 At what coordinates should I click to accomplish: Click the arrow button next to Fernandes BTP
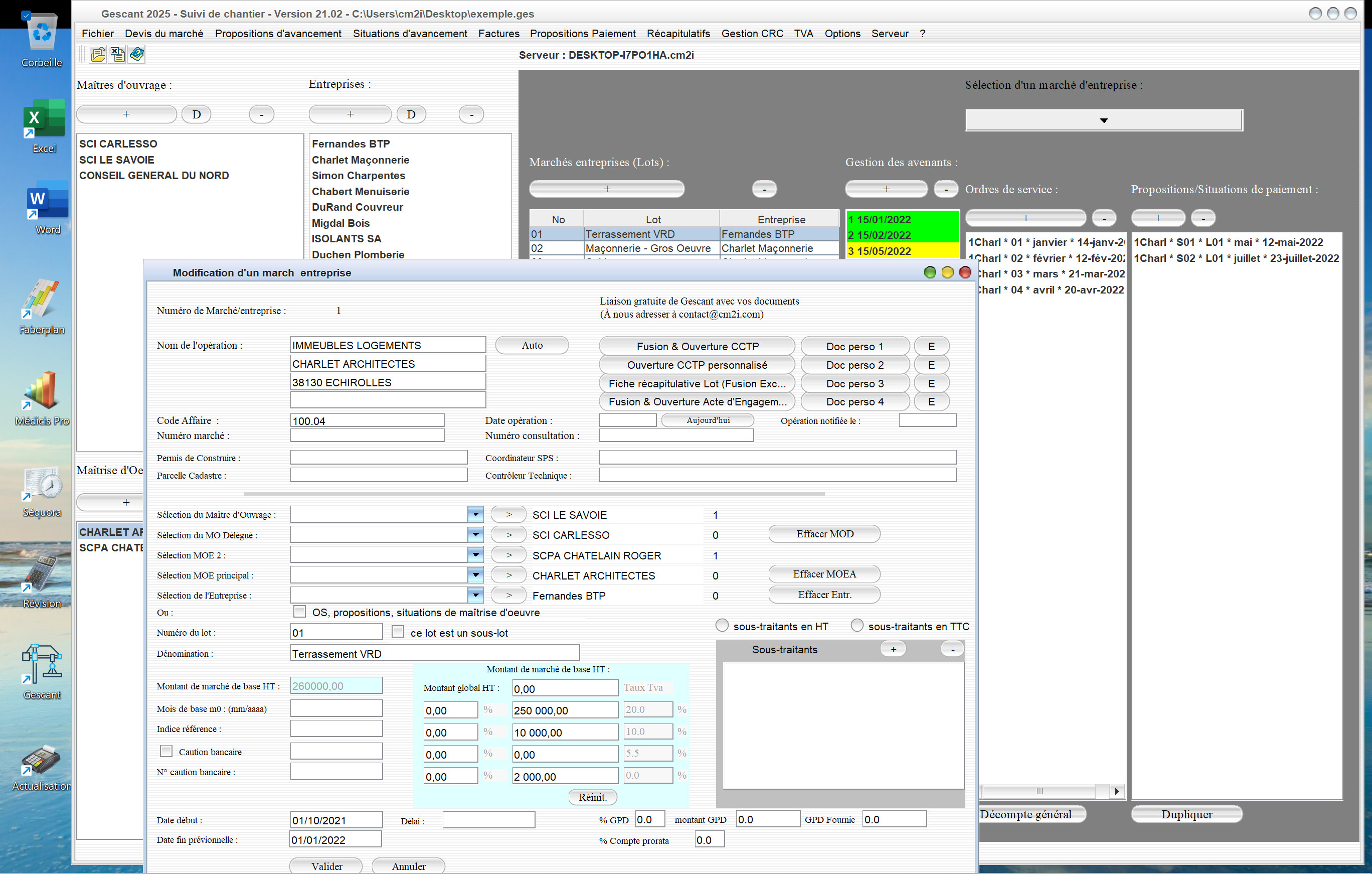click(509, 595)
